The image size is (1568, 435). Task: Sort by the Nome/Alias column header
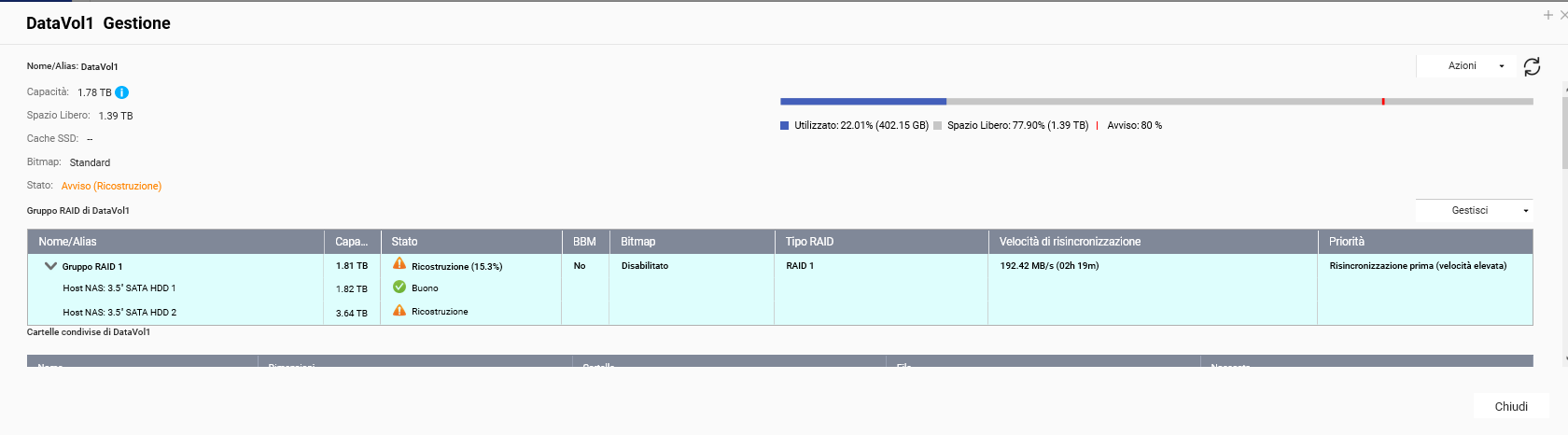[68, 242]
